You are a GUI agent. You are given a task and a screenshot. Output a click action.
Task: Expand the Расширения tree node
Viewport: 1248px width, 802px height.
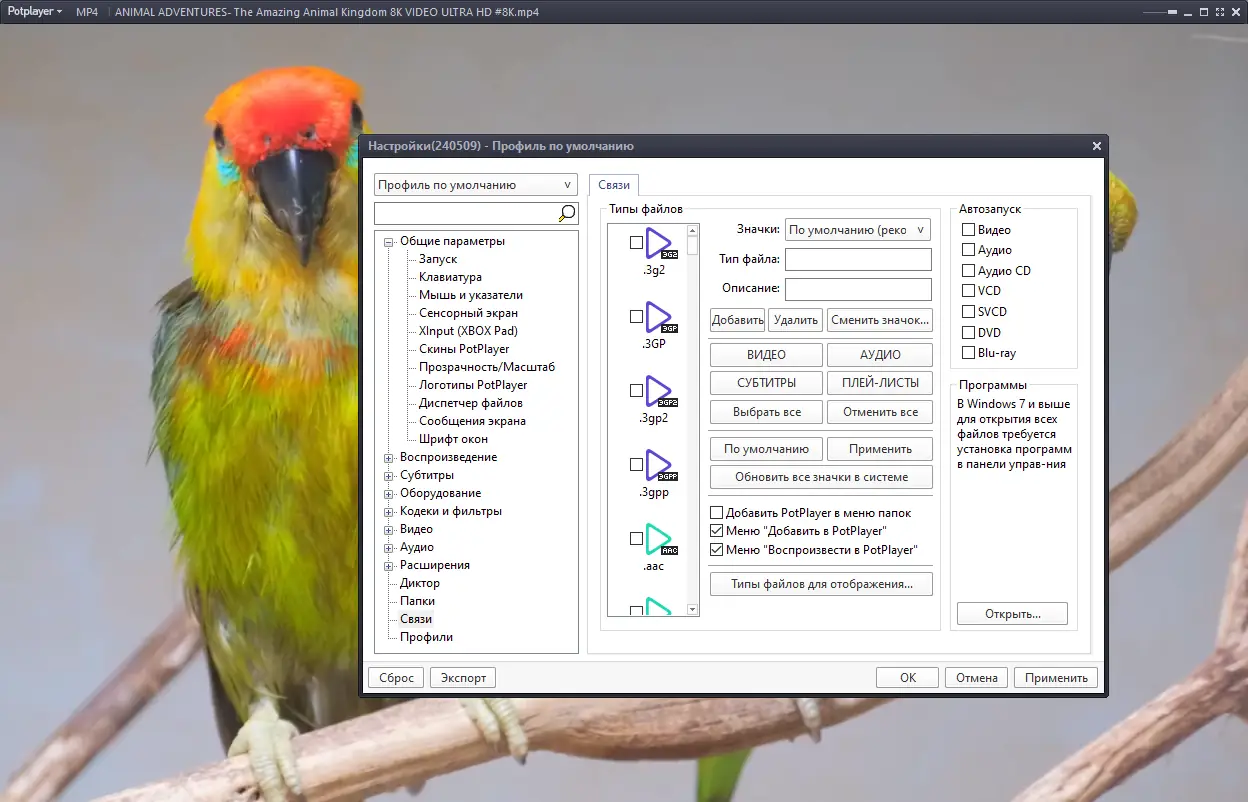[389, 565]
